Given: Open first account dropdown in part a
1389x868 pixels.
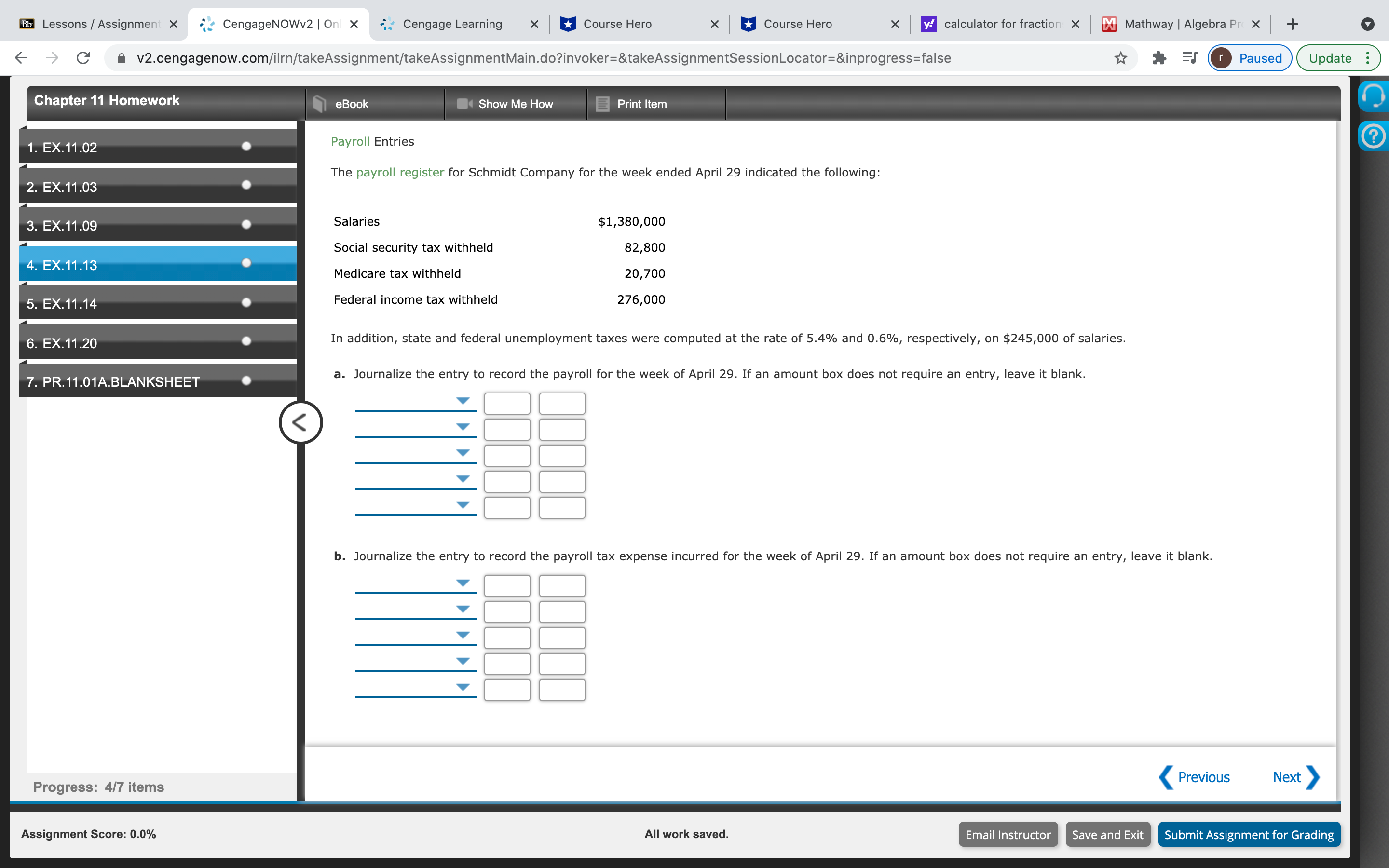Looking at the screenshot, I should (x=463, y=401).
